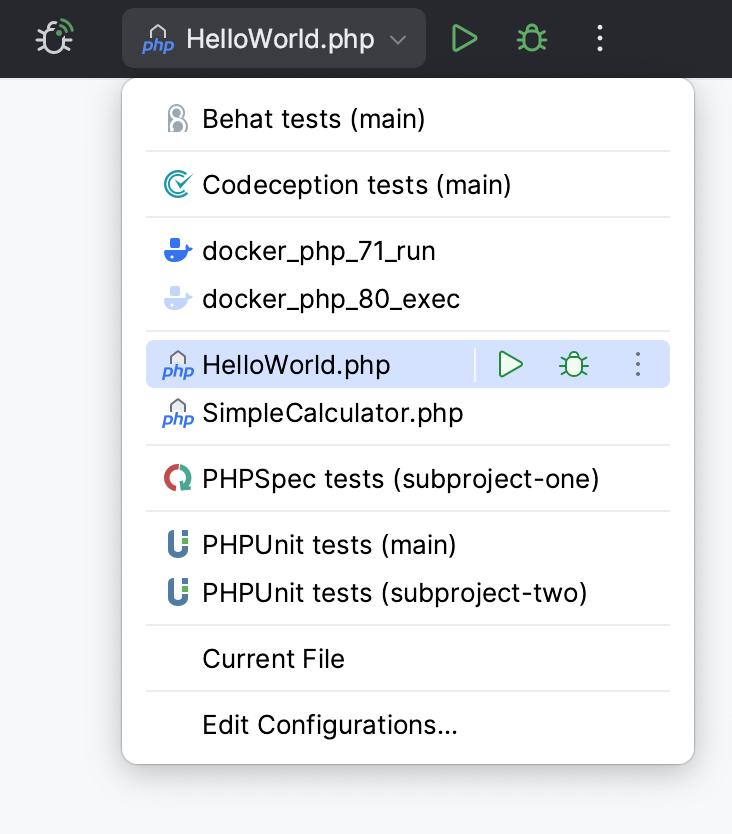Click Edit Configurations at the bottom
732x834 pixels.
point(331,725)
